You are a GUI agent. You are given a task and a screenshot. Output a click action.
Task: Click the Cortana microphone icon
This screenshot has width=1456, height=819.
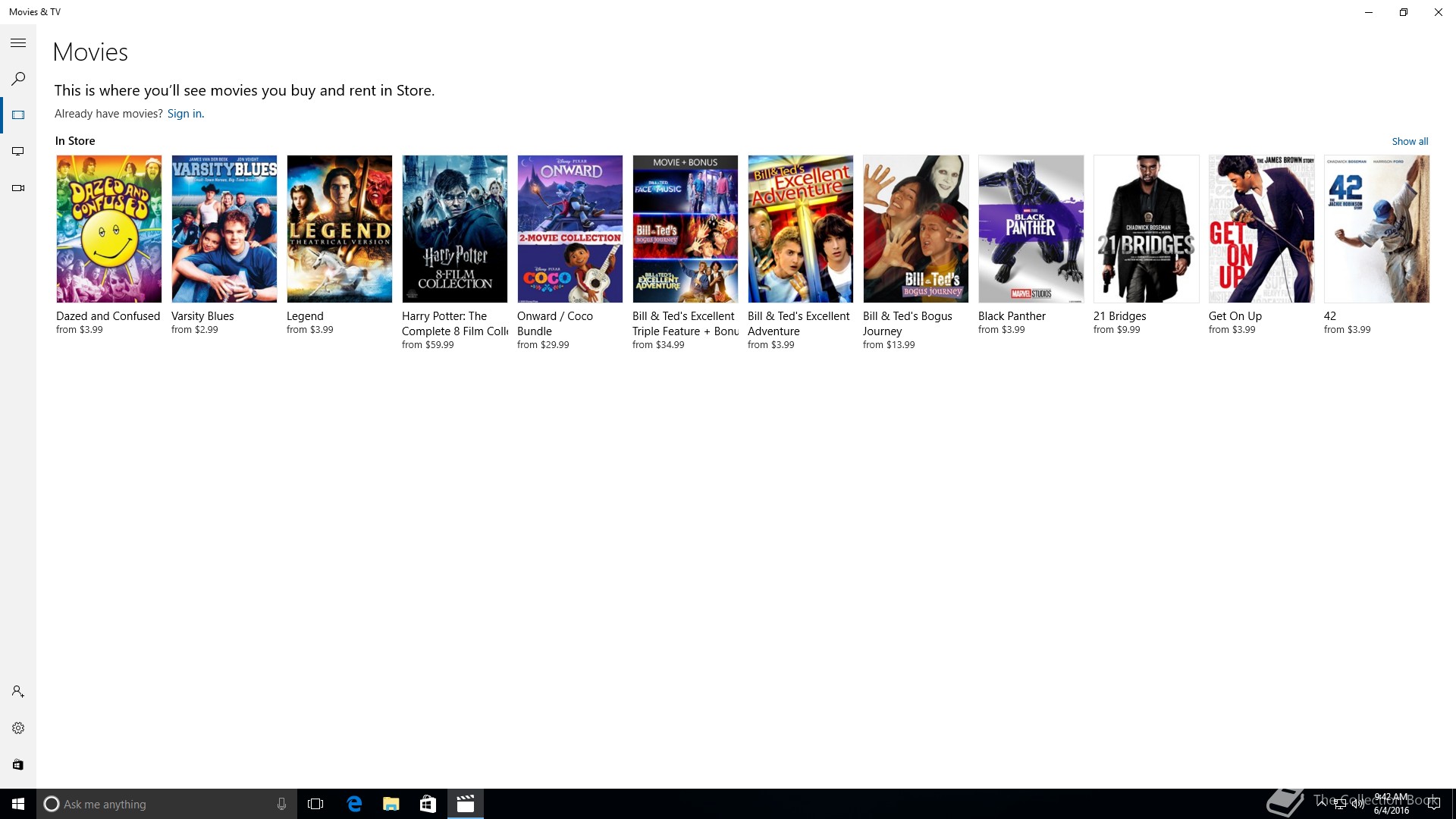281,804
